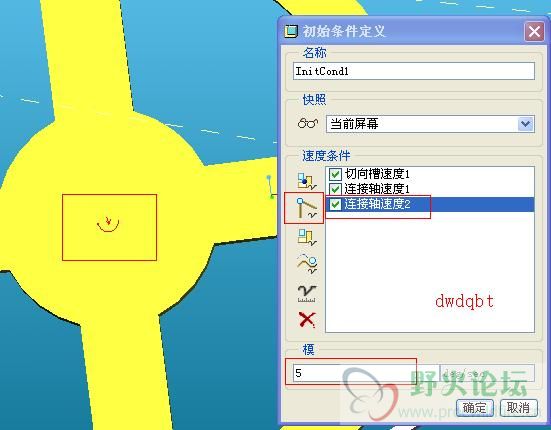Click the evaluate velocity conditions icon
This screenshot has height=430, width=551.
(x=307, y=294)
